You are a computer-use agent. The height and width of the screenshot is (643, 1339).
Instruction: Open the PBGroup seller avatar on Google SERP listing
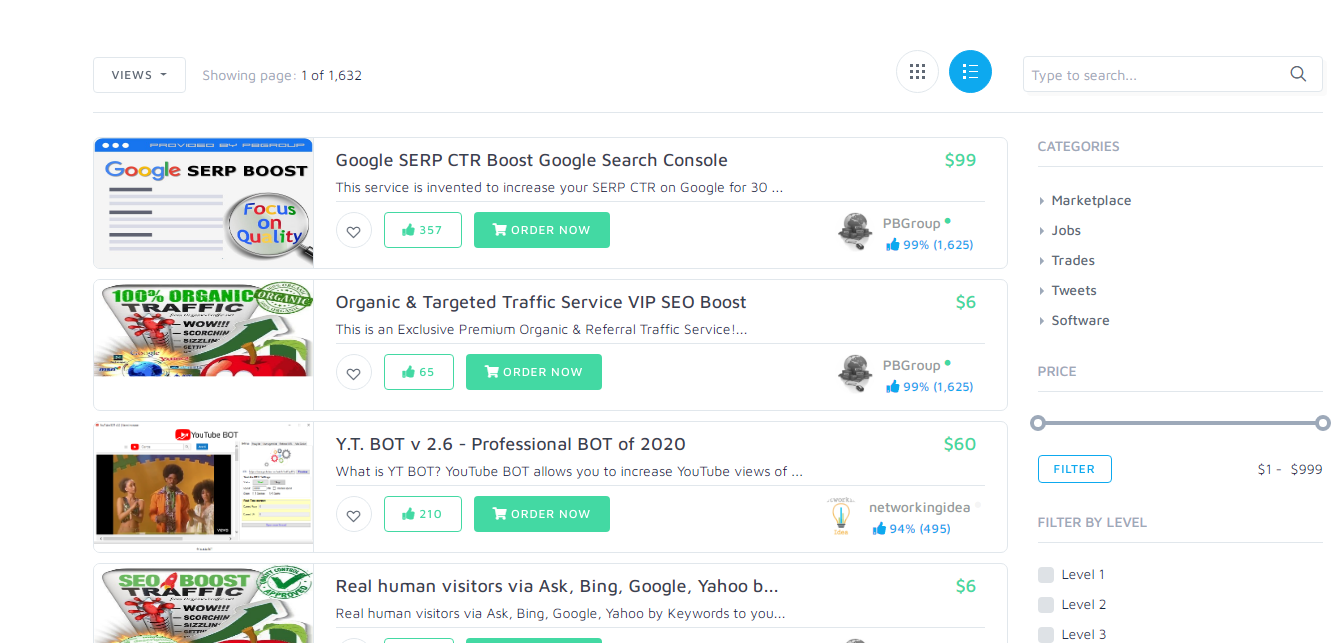click(854, 231)
